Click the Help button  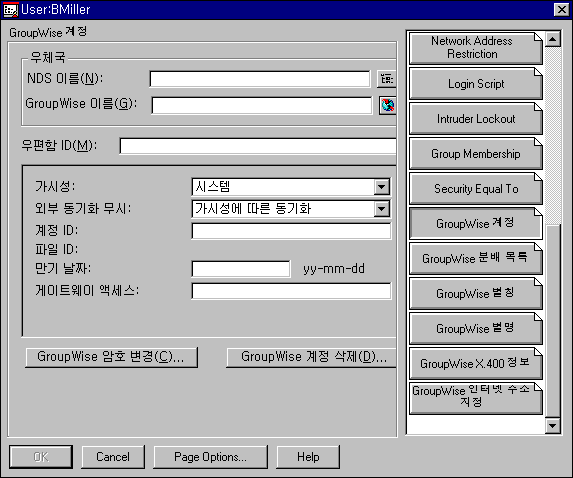pos(308,457)
